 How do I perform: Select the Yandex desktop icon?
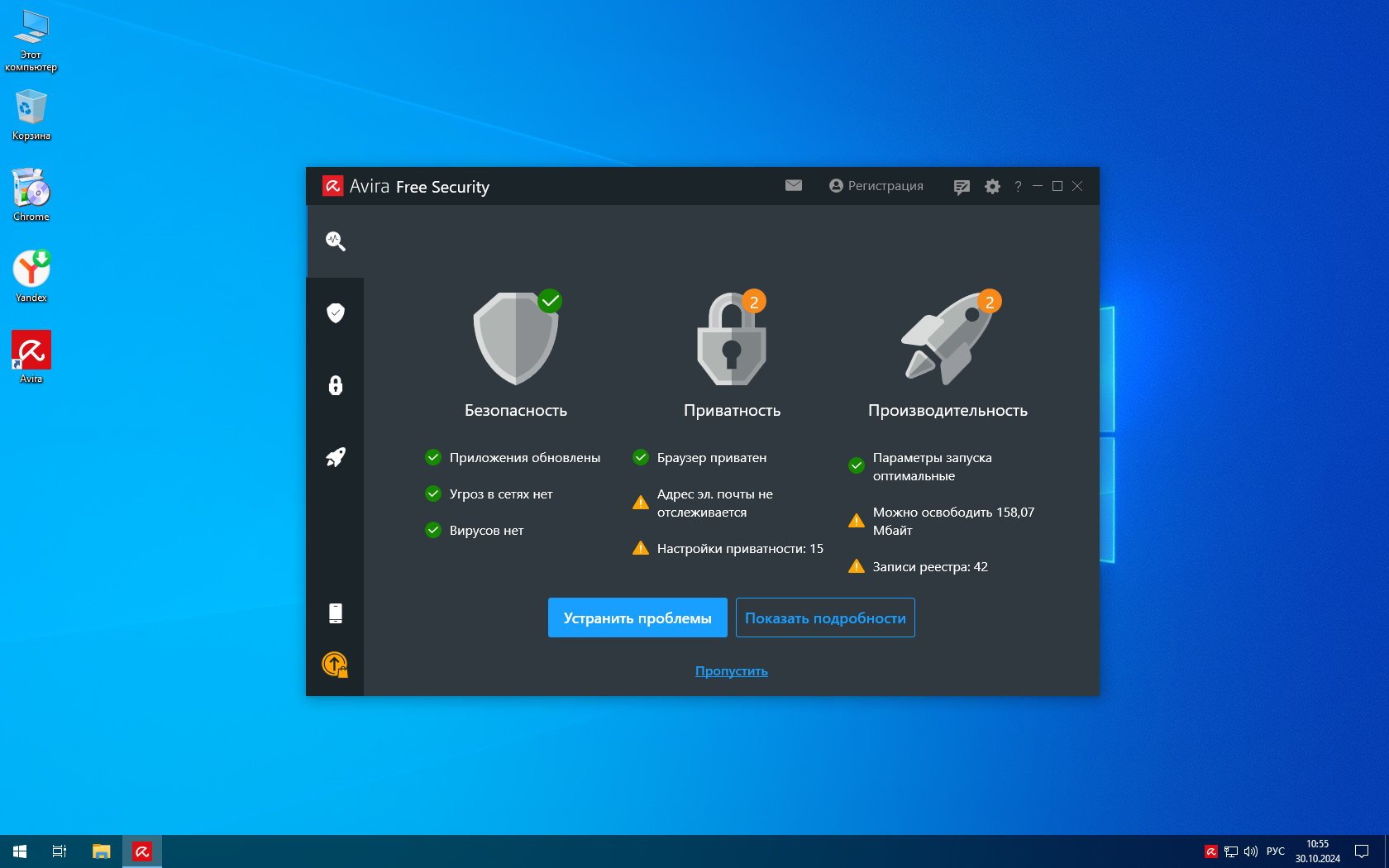(31, 276)
